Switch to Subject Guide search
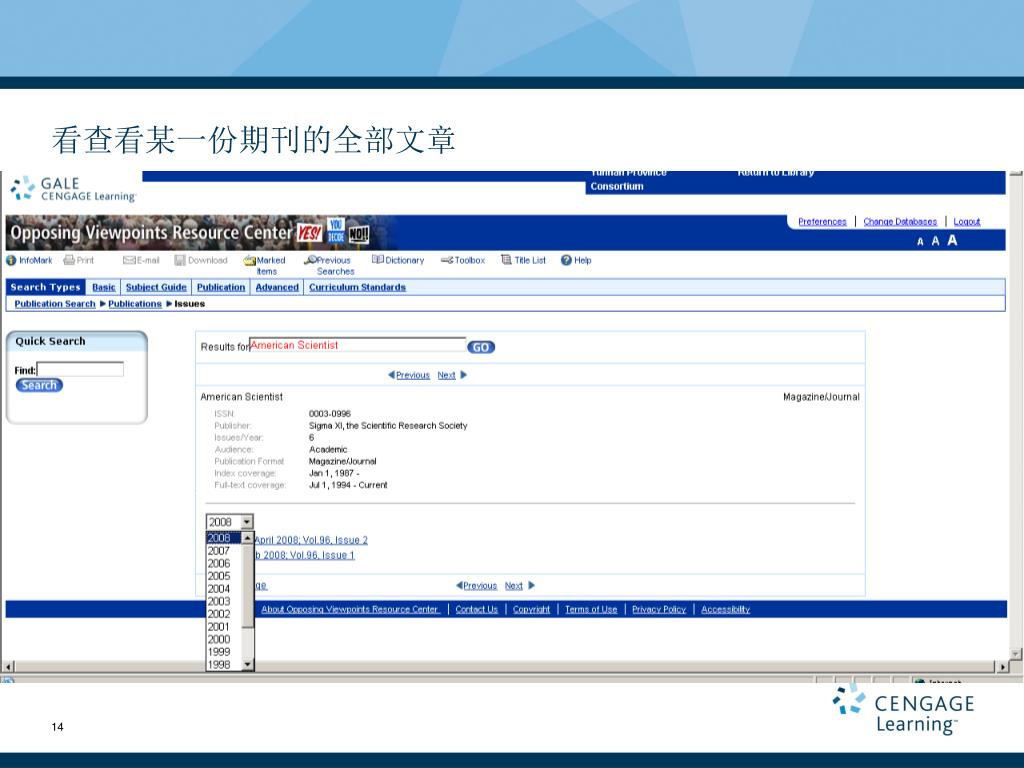The image size is (1024, 768). coord(156,287)
